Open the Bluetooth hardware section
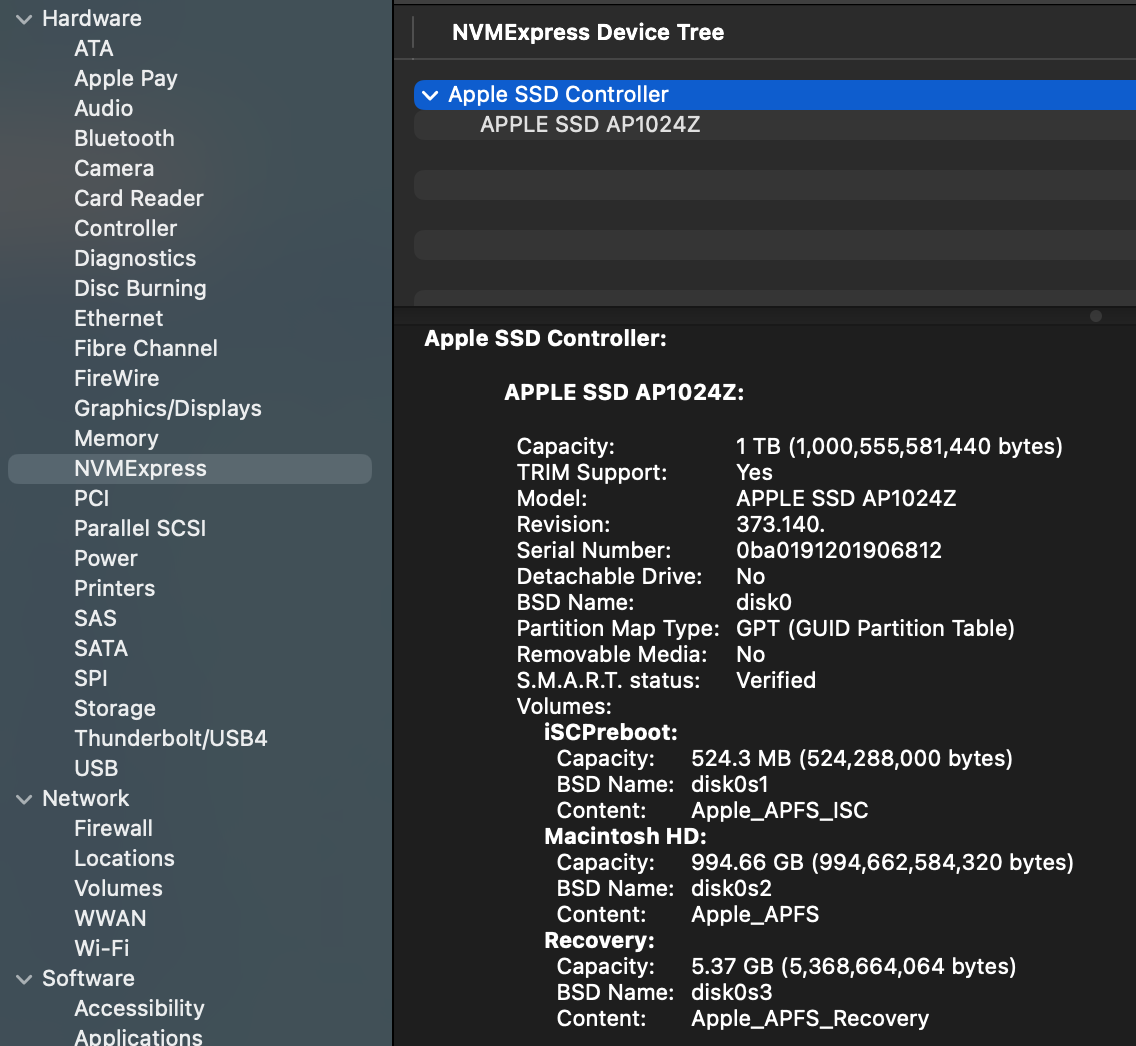This screenshot has height=1046, width=1136. point(124,139)
